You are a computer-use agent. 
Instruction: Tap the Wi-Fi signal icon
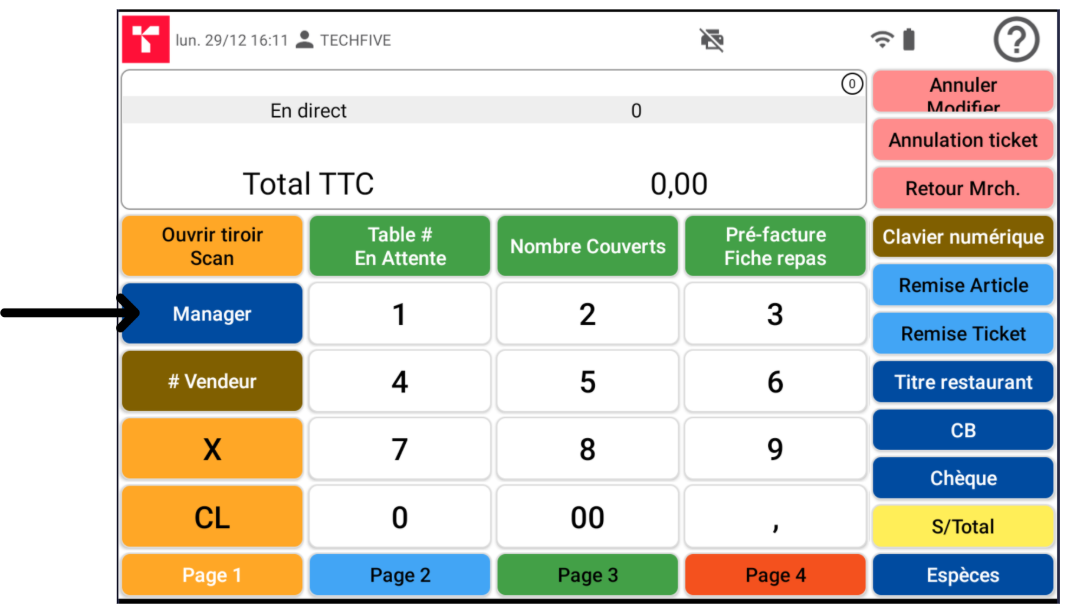[882, 40]
